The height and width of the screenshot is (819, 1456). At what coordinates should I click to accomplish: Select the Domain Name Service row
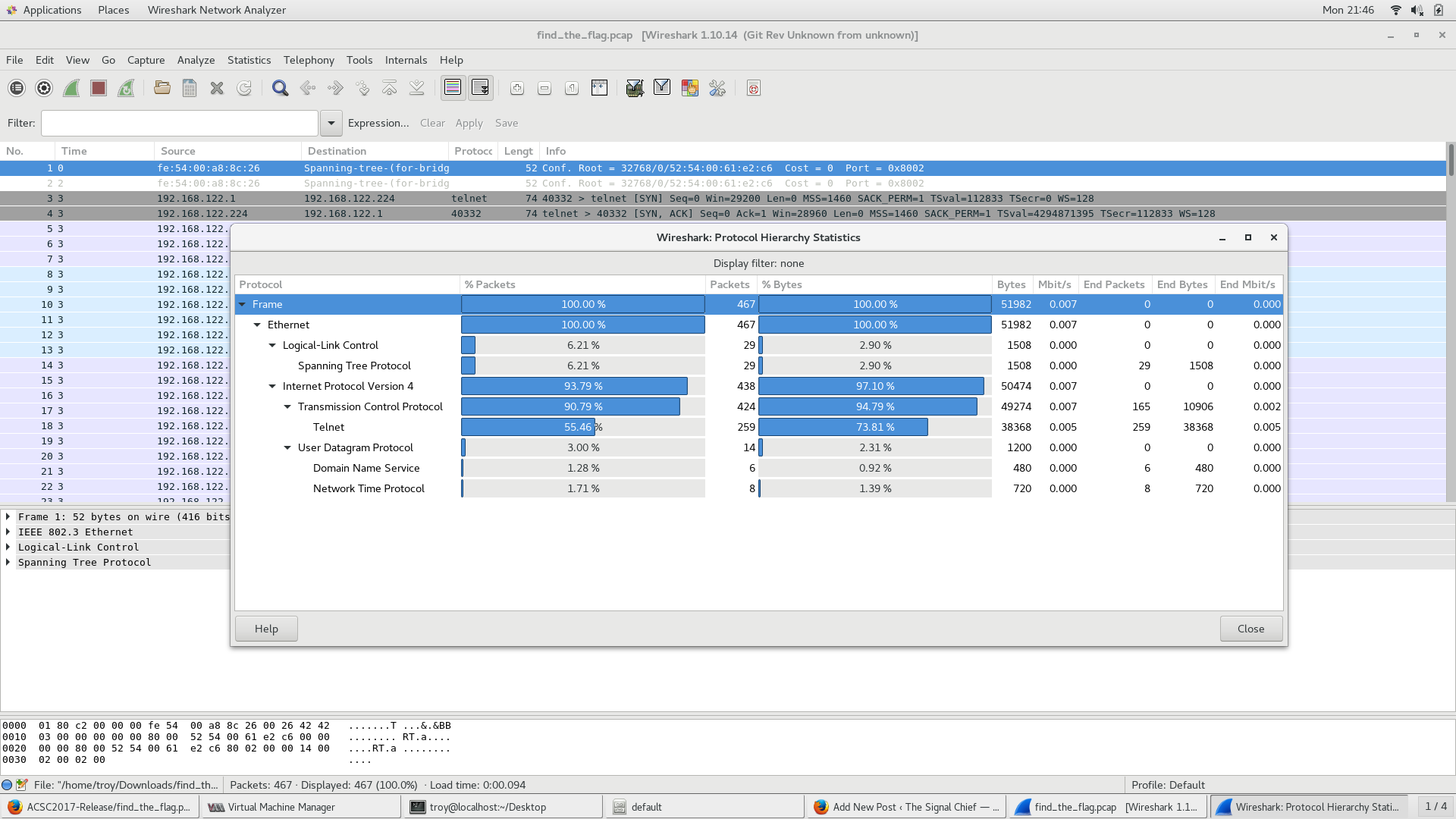pos(758,468)
